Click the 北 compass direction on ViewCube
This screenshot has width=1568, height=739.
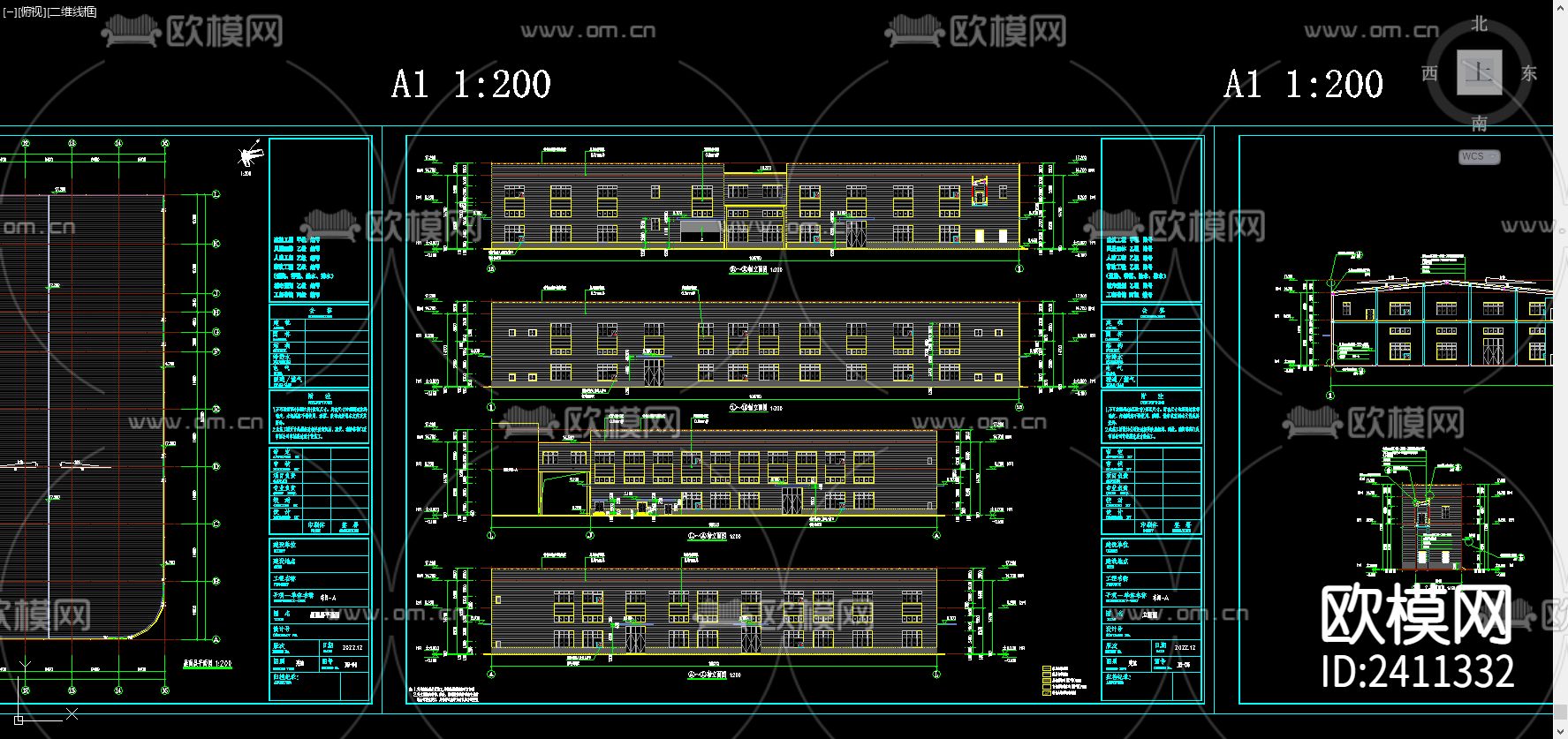click(x=1480, y=24)
